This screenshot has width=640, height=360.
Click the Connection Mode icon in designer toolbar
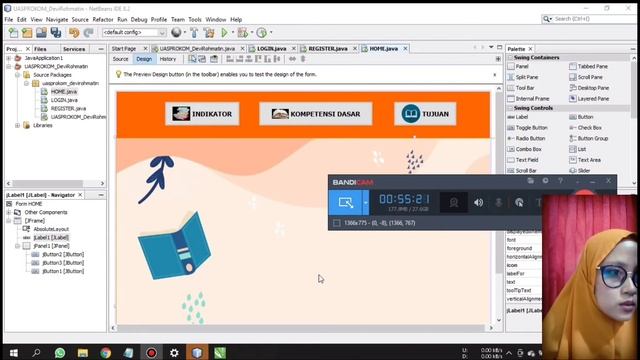pos(202,59)
